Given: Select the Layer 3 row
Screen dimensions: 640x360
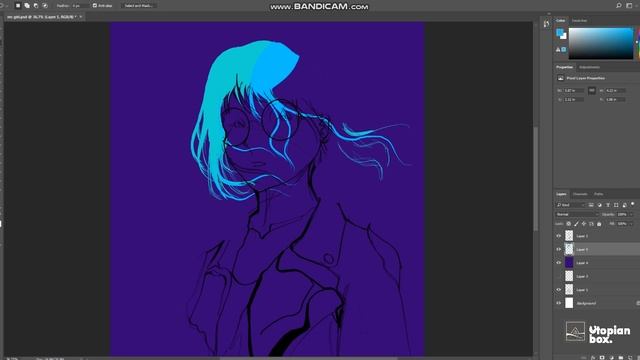Looking at the screenshot, I should [x=596, y=276].
